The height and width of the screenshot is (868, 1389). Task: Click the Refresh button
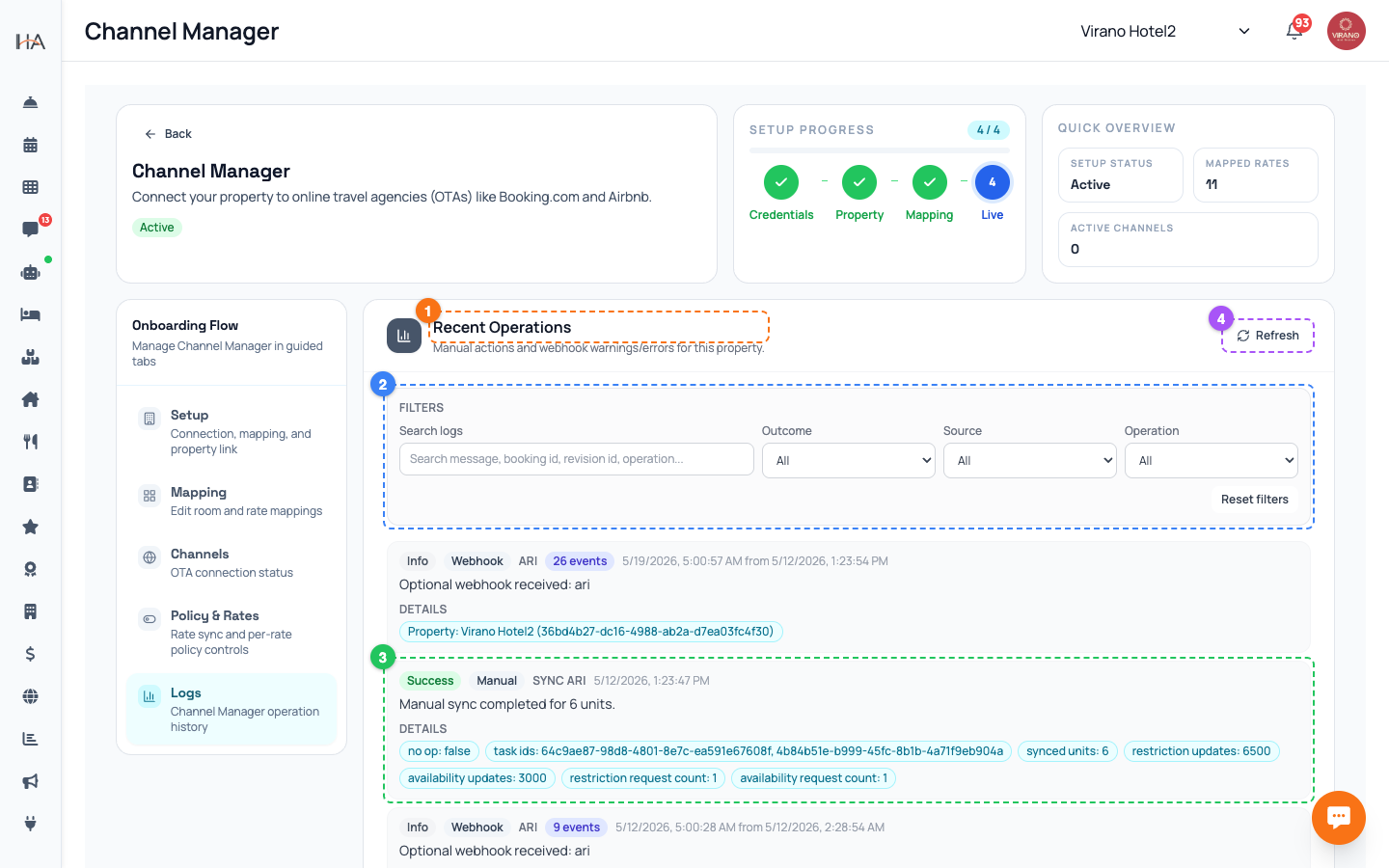(1267, 336)
